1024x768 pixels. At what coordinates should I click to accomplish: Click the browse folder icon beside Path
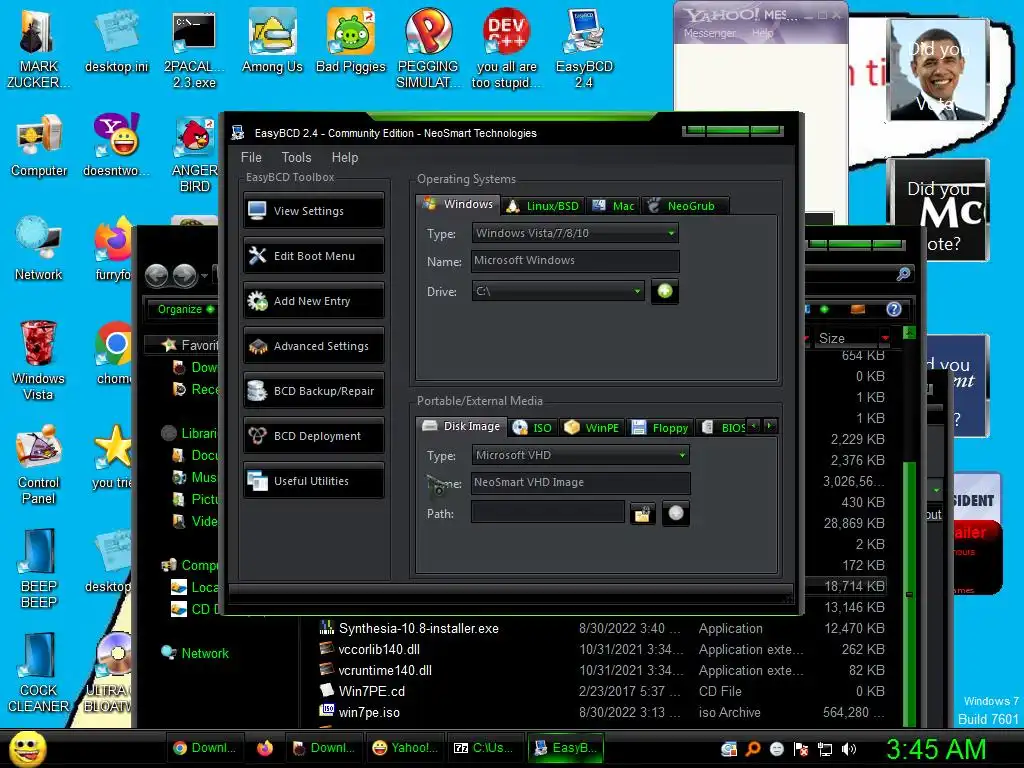pos(643,514)
